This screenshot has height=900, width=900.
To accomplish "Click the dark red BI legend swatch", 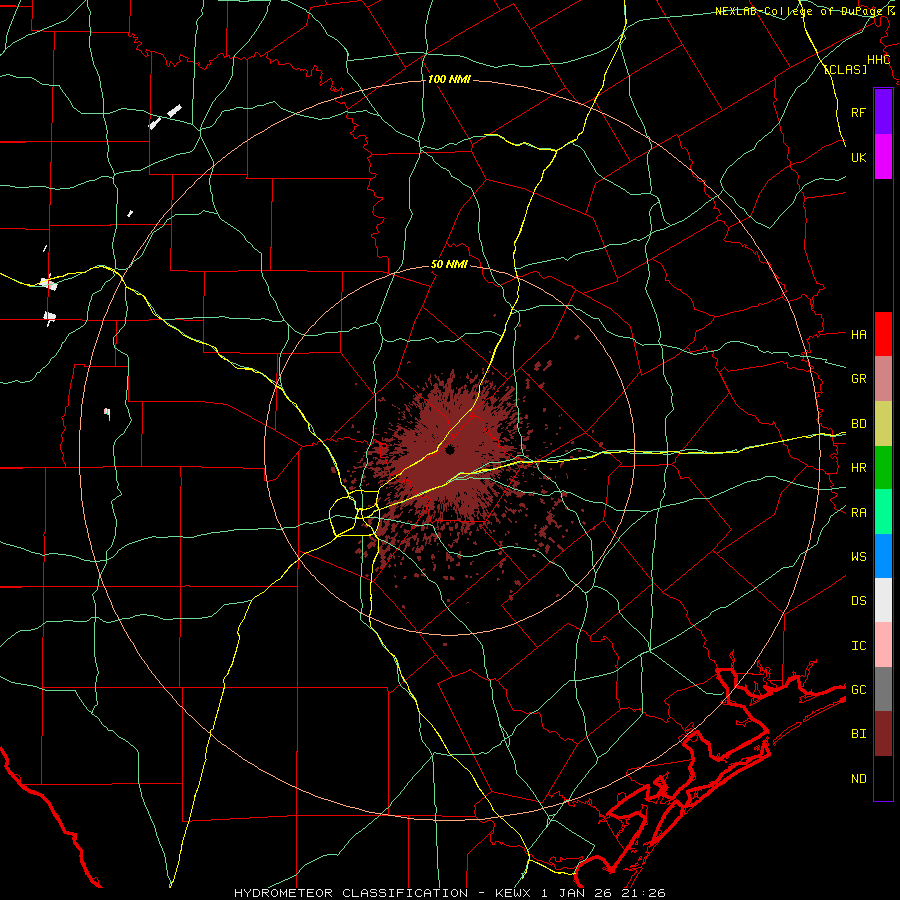I will [x=883, y=734].
